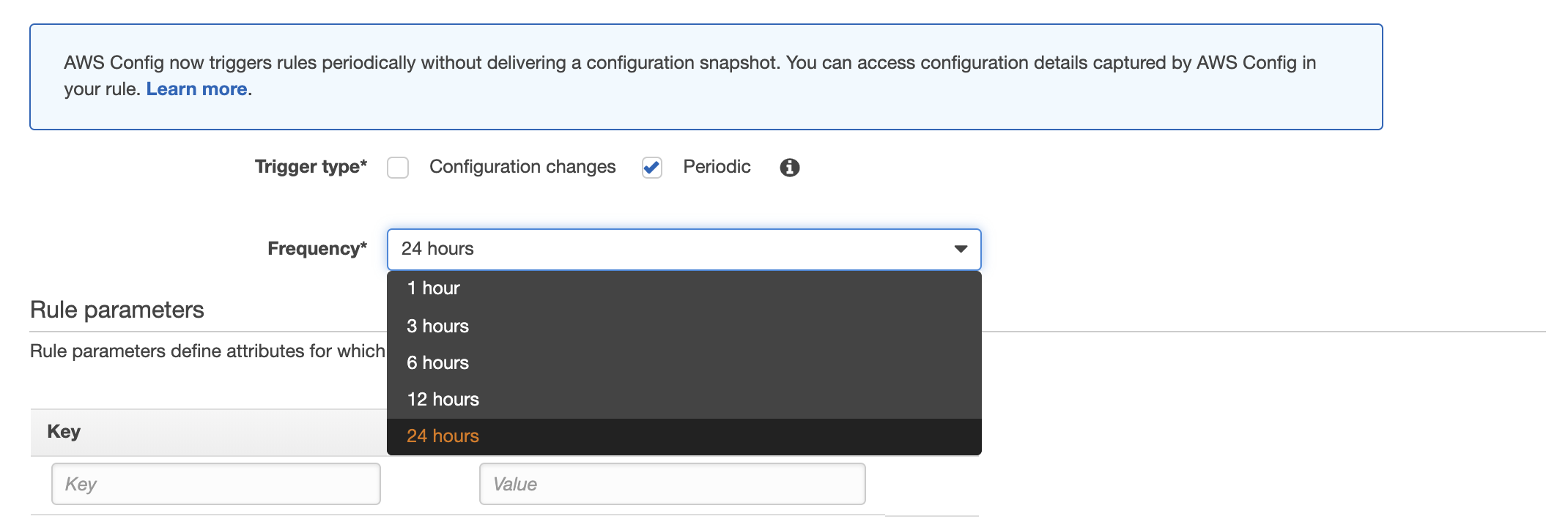Select 3 hours frequency option

(x=684, y=326)
